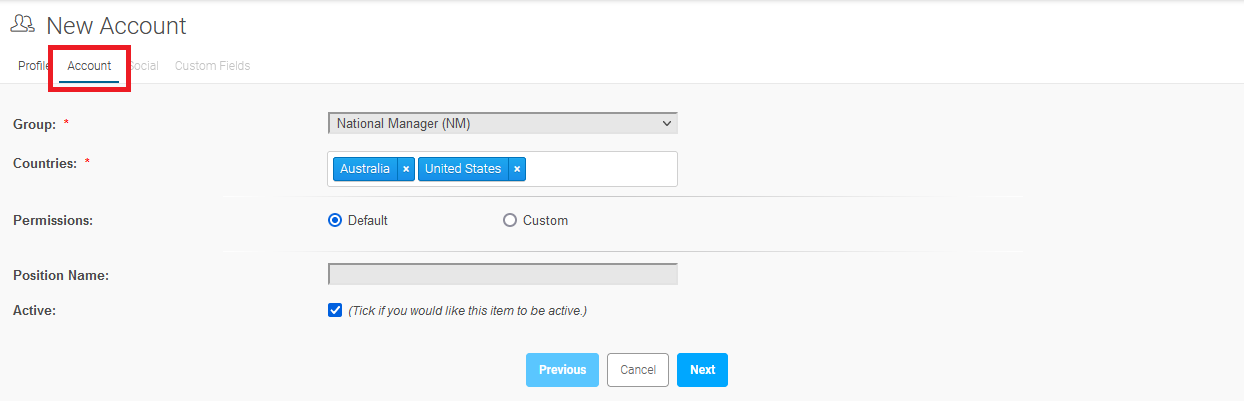Click empty area of Countries field
Viewport: 1244px width, 401px height.
pos(600,169)
